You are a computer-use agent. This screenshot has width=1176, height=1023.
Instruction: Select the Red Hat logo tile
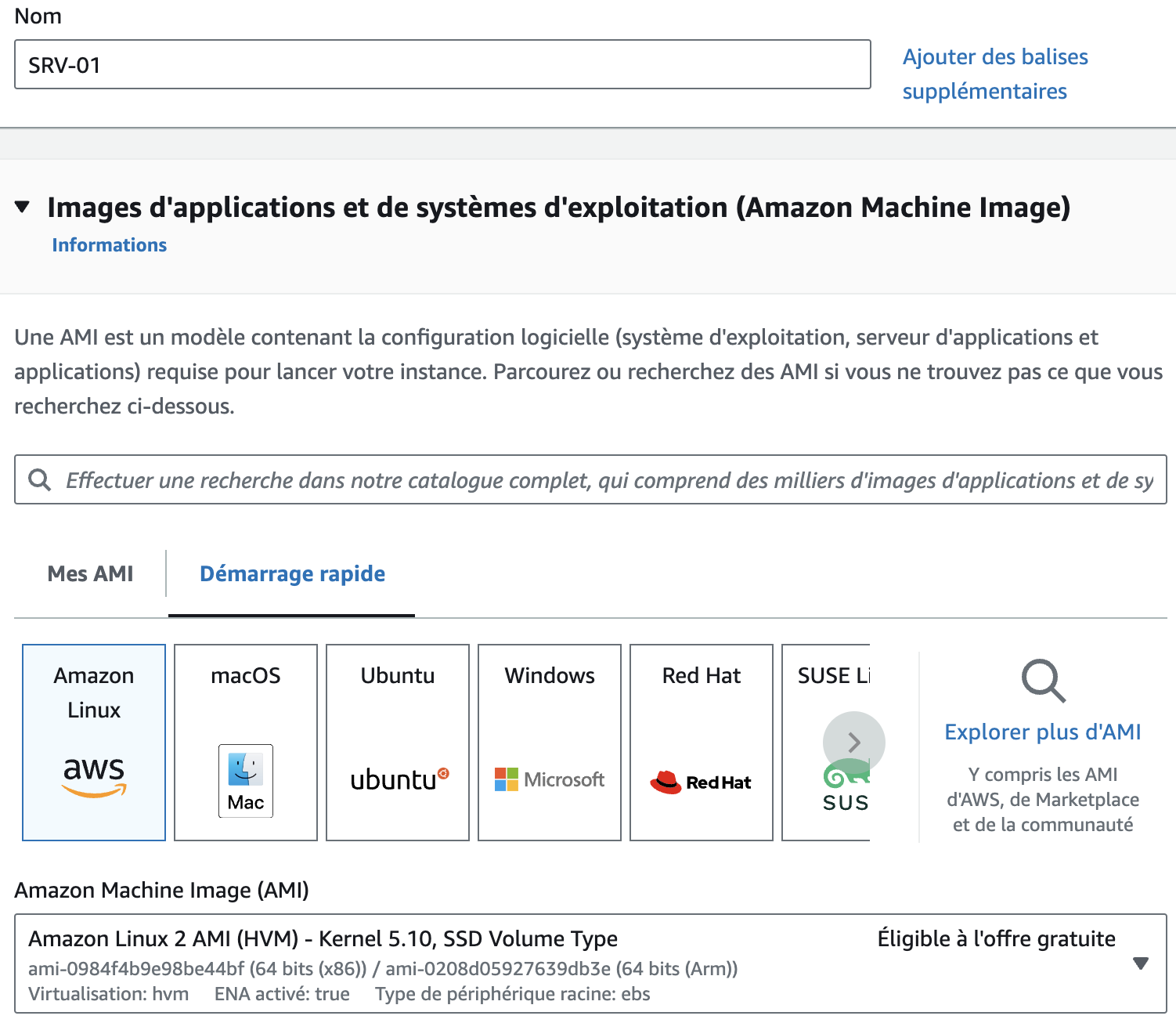click(702, 782)
